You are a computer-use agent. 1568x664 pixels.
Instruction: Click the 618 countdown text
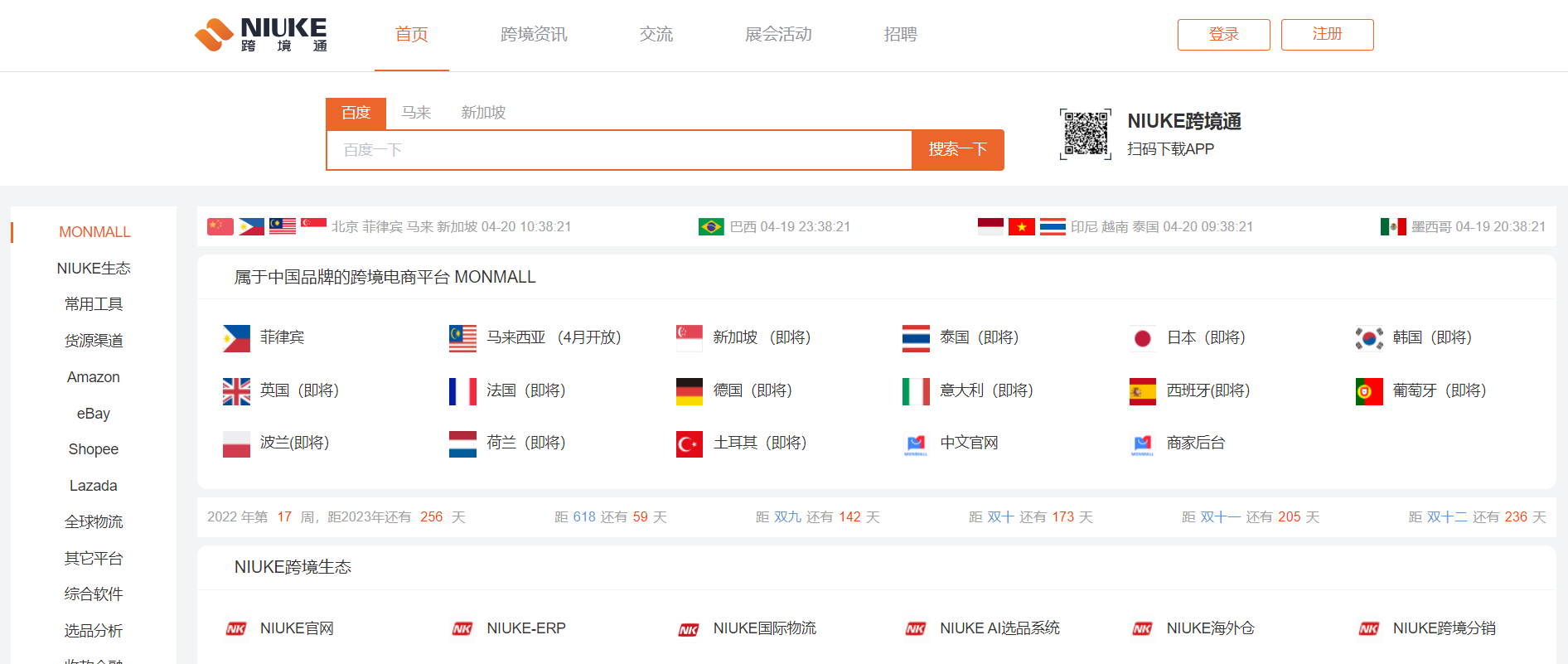tap(611, 517)
